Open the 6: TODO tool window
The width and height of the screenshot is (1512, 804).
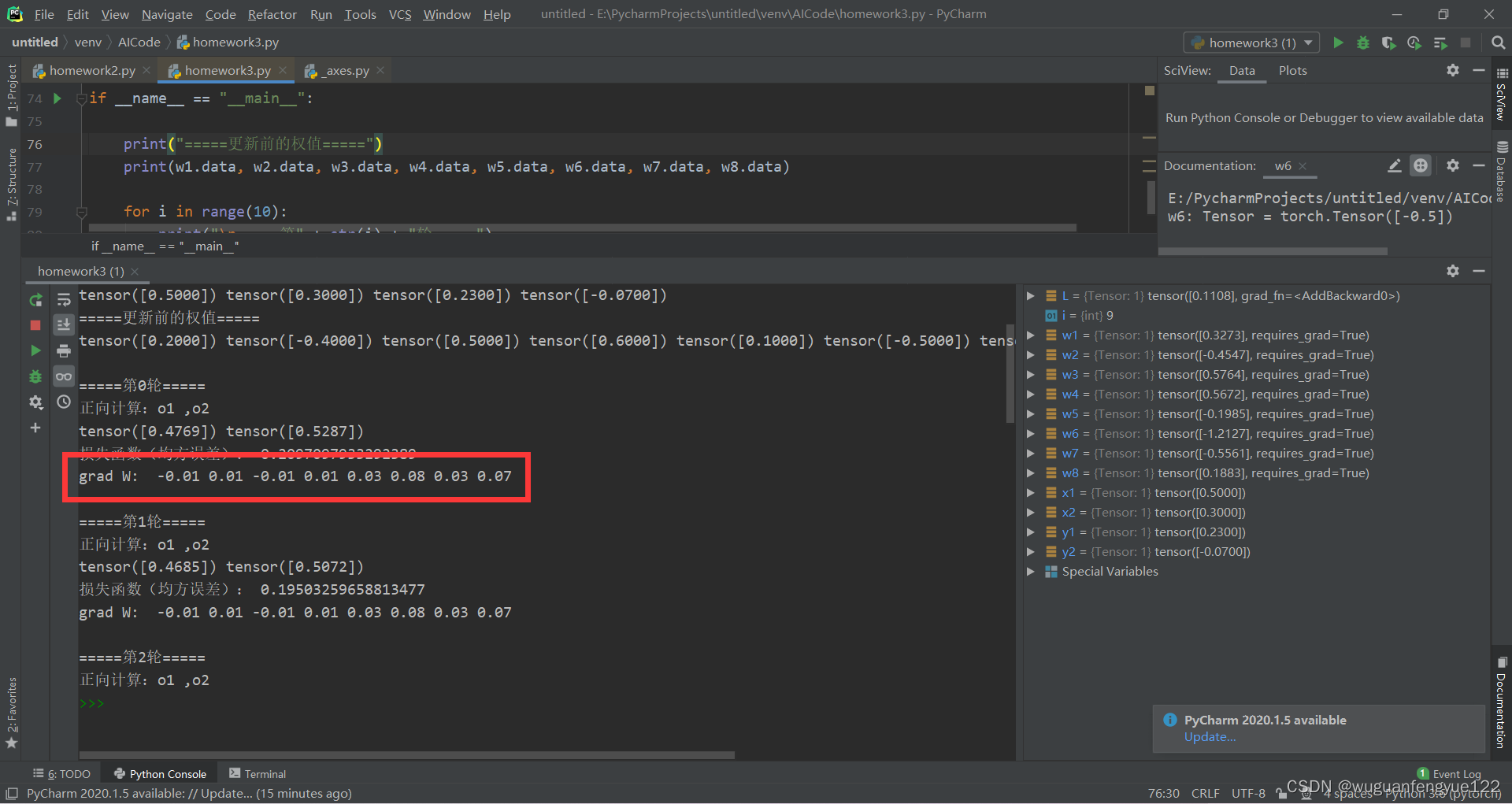61,774
